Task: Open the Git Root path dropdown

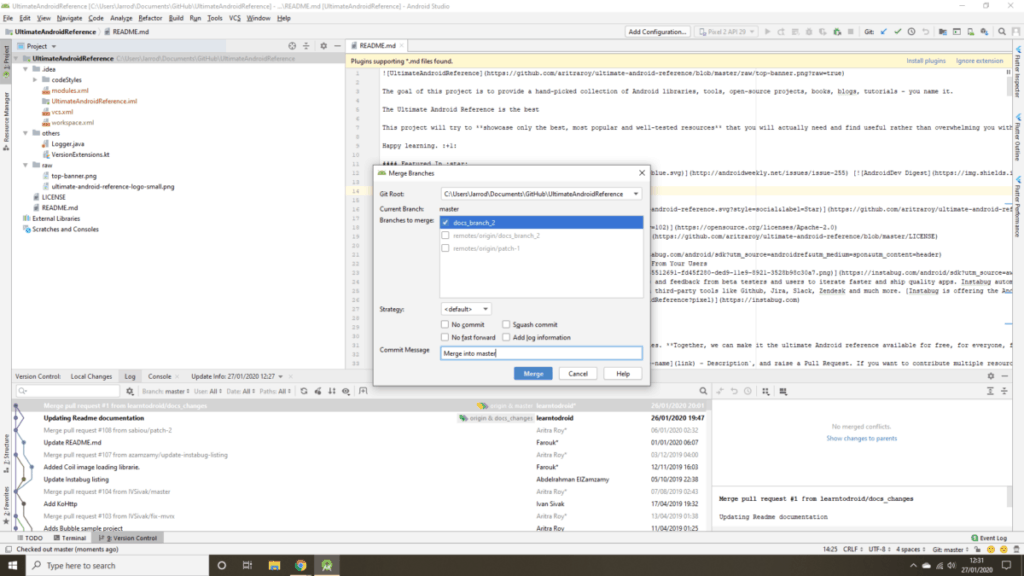Action: click(635, 193)
